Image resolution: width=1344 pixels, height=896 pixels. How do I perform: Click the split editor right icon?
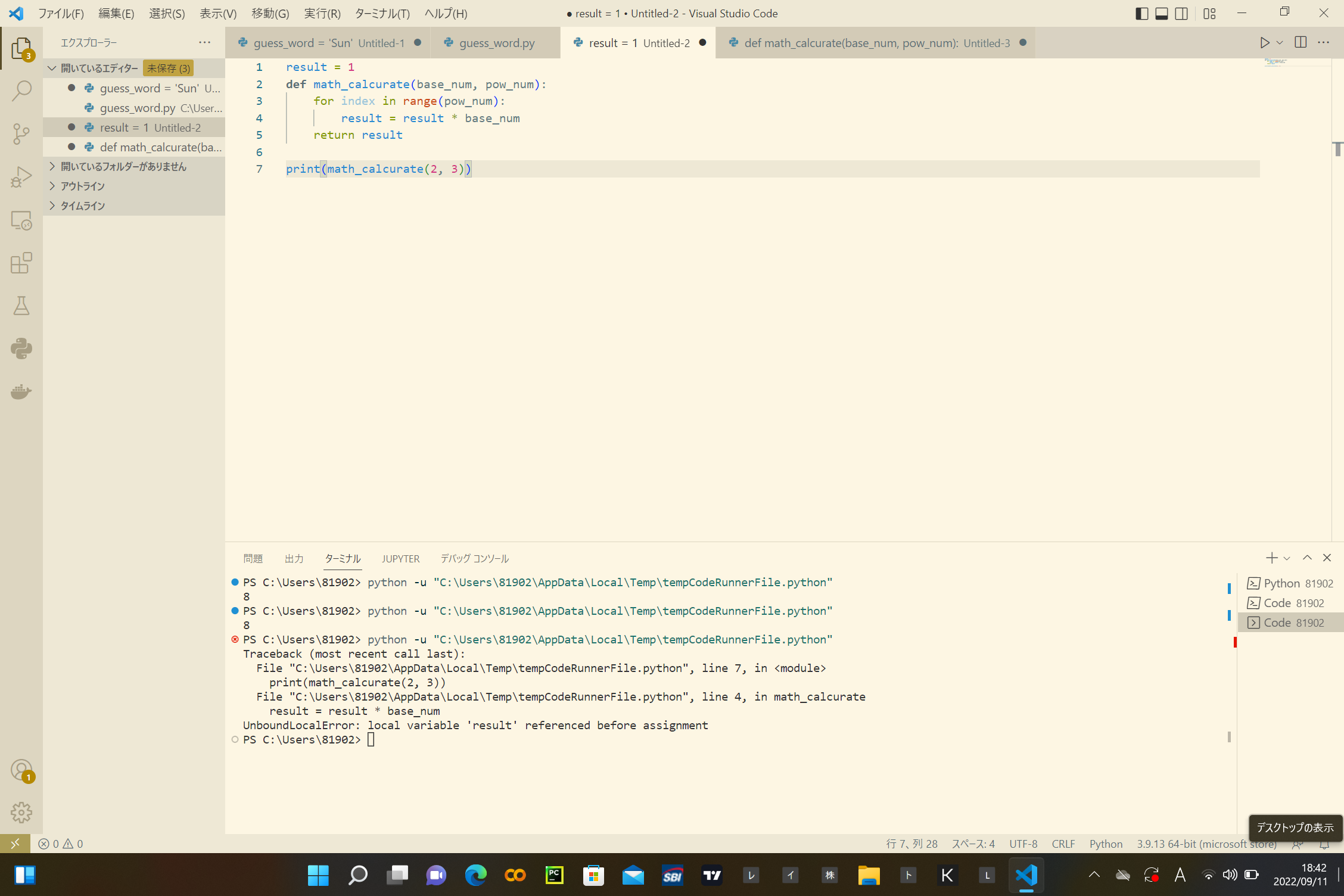point(1301,43)
